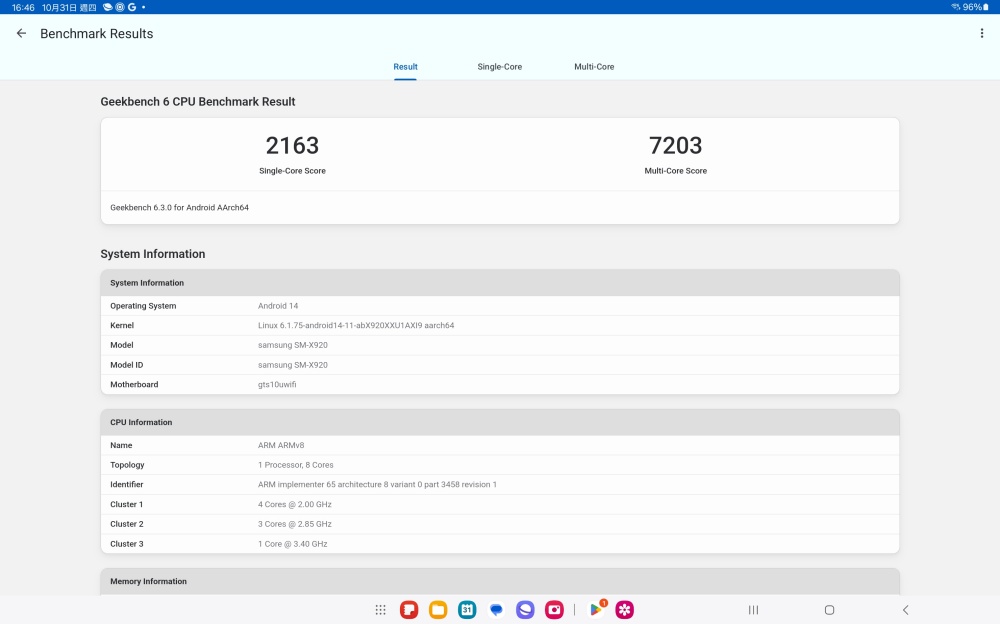Viewport: 1000px width, 624px height.
Task: Tap the Motherboard label
Action: [134, 385]
